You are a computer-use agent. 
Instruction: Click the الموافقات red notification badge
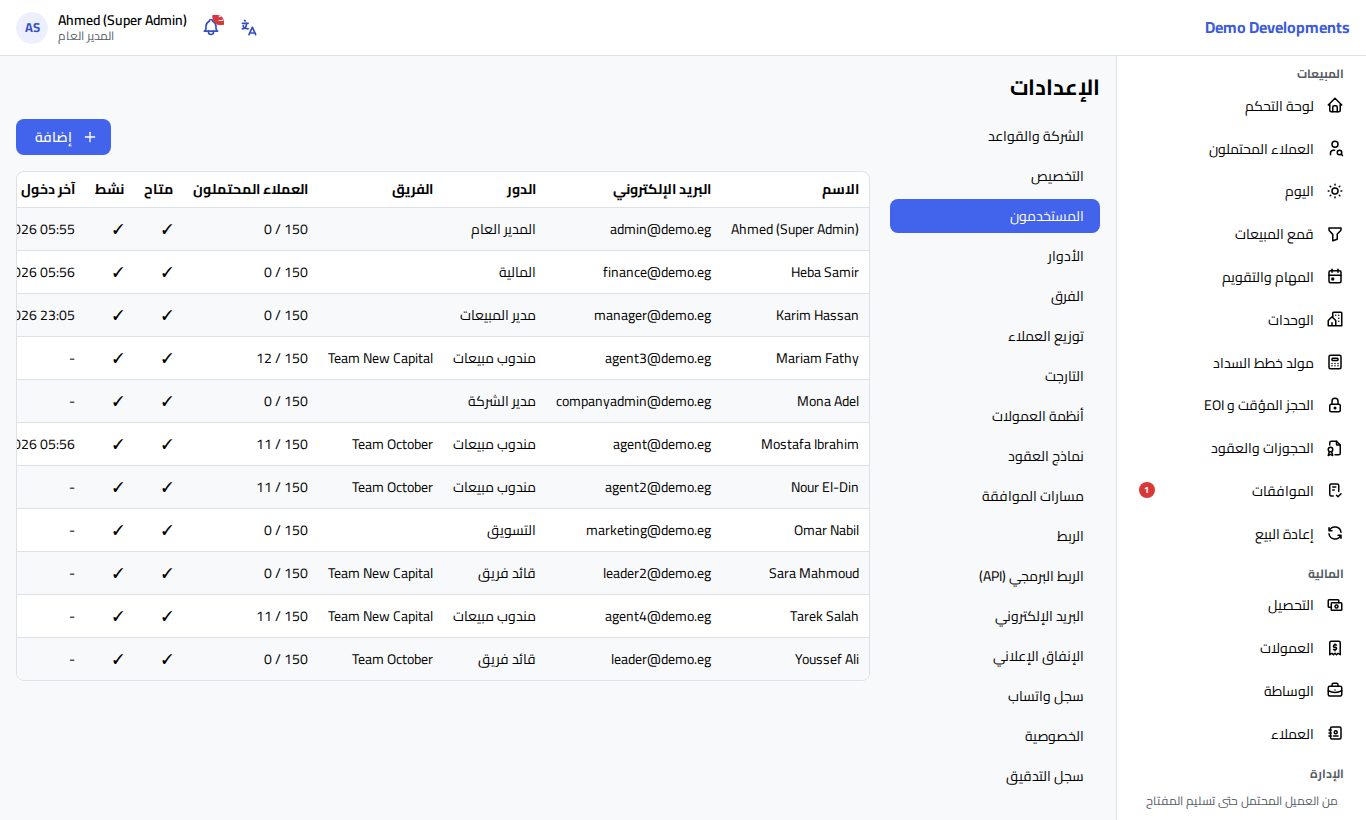(x=1147, y=490)
